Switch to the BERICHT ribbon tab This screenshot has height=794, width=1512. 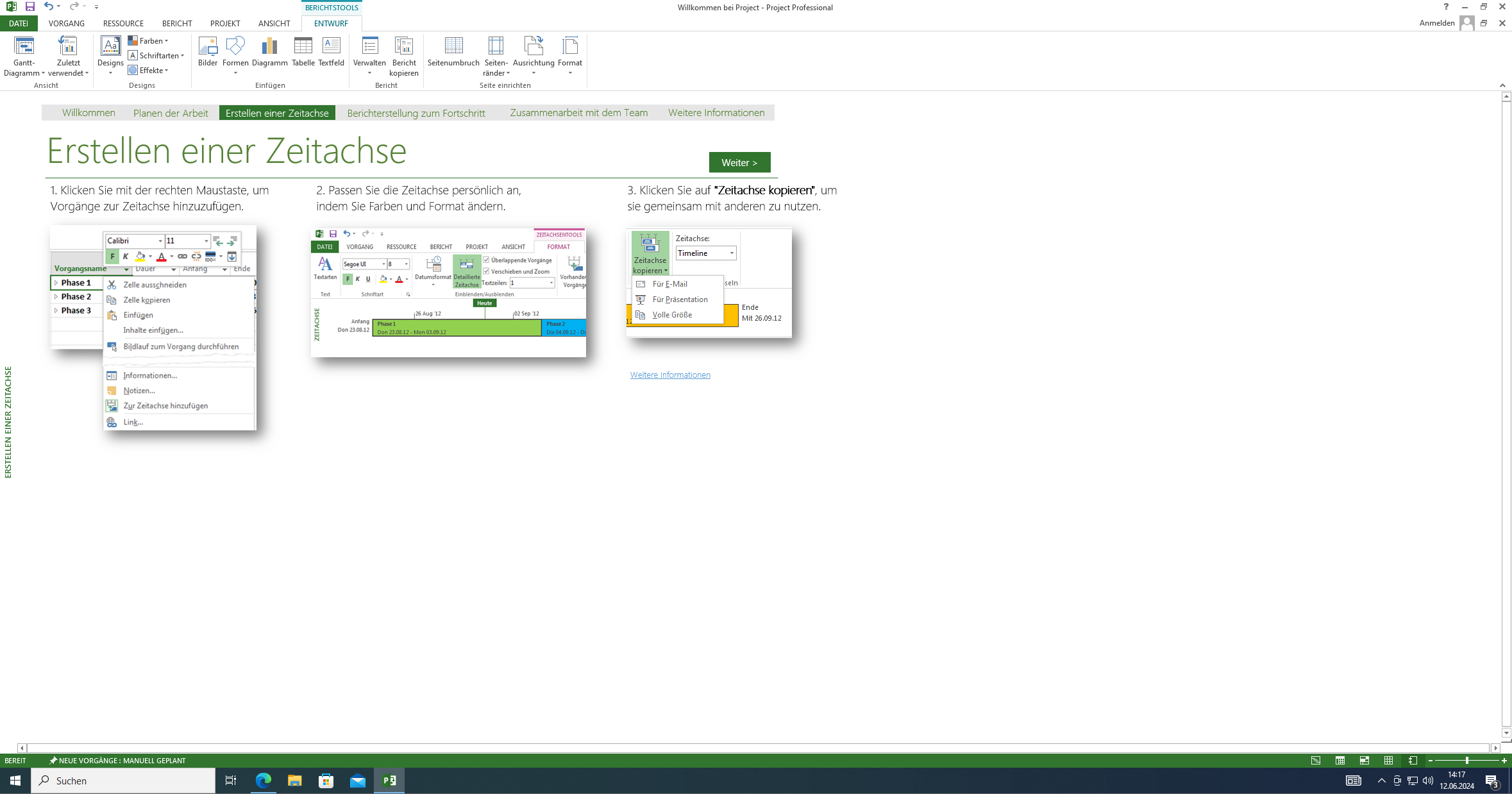tap(177, 23)
